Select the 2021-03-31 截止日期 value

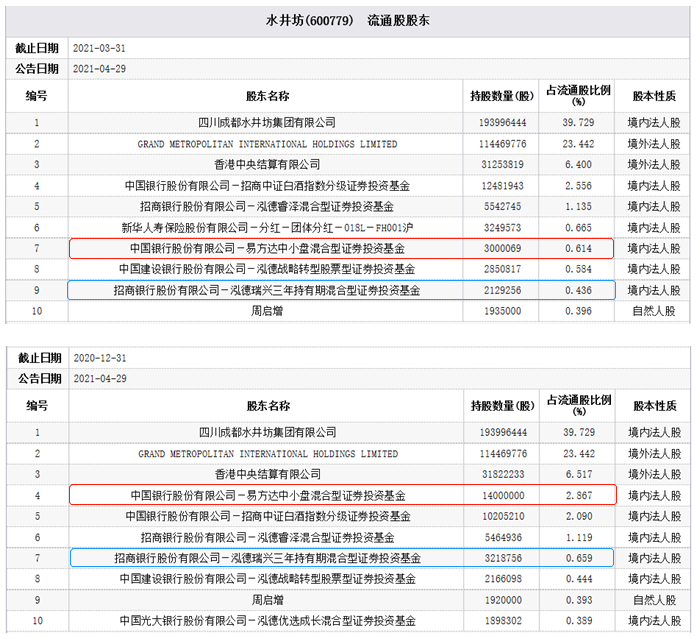(99, 48)
